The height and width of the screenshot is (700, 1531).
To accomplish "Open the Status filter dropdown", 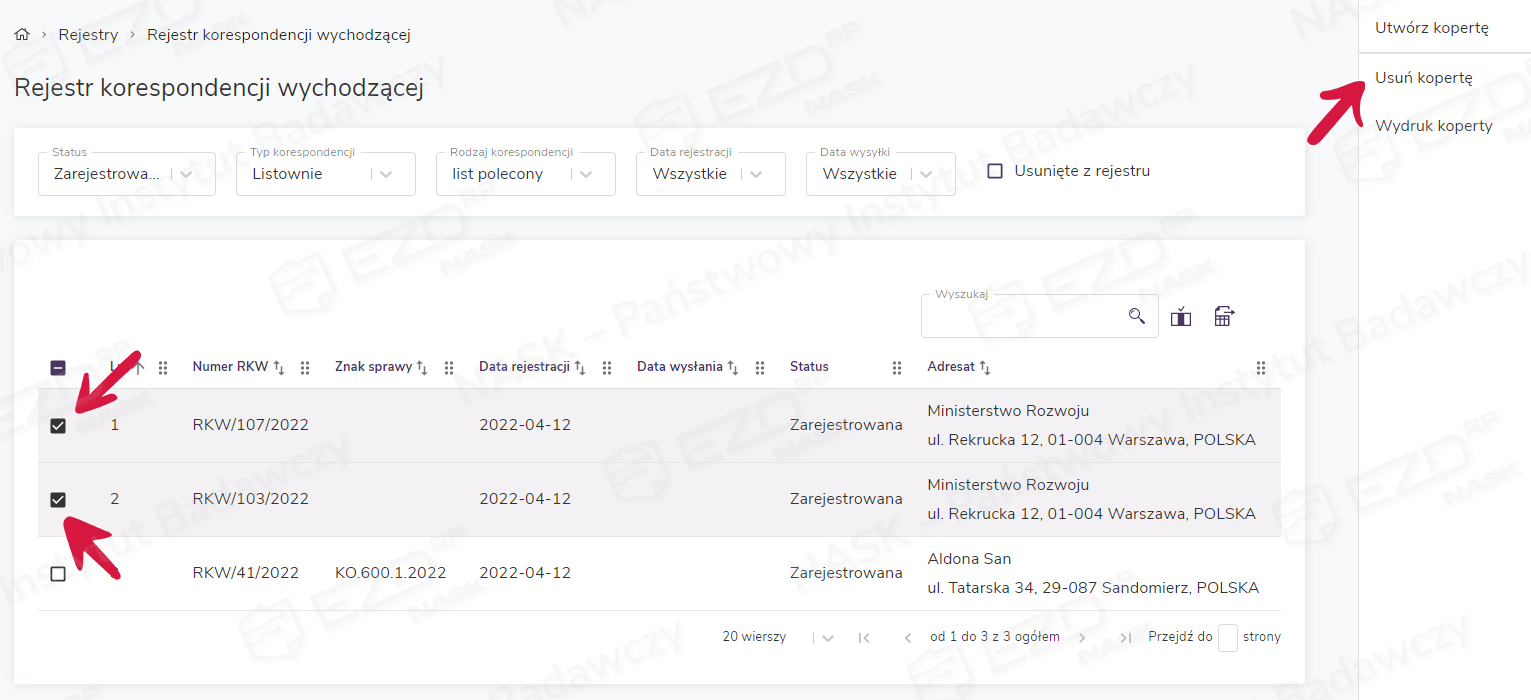I will click(186, 174).
